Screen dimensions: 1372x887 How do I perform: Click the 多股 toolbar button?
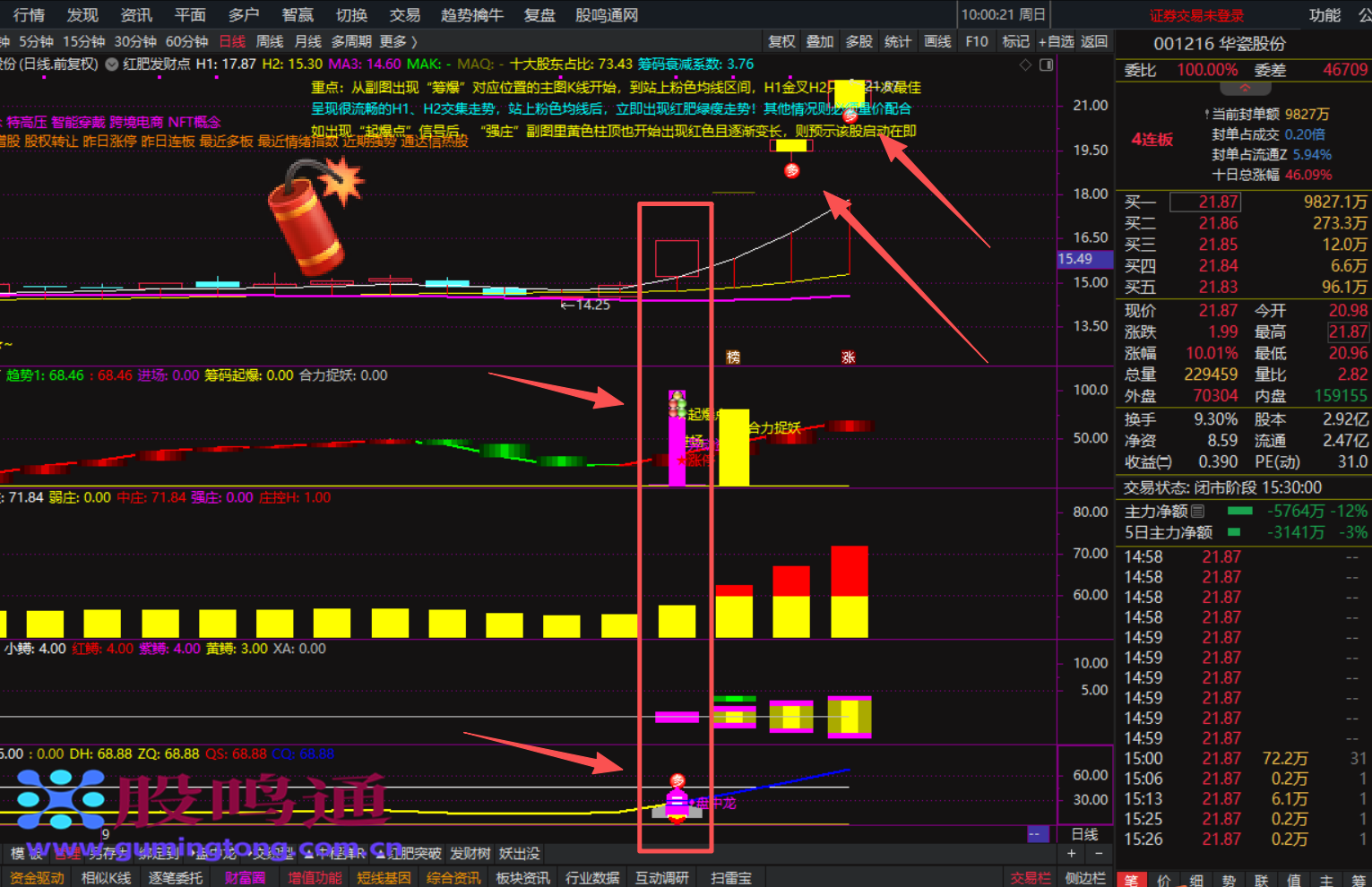pos(859,41)
